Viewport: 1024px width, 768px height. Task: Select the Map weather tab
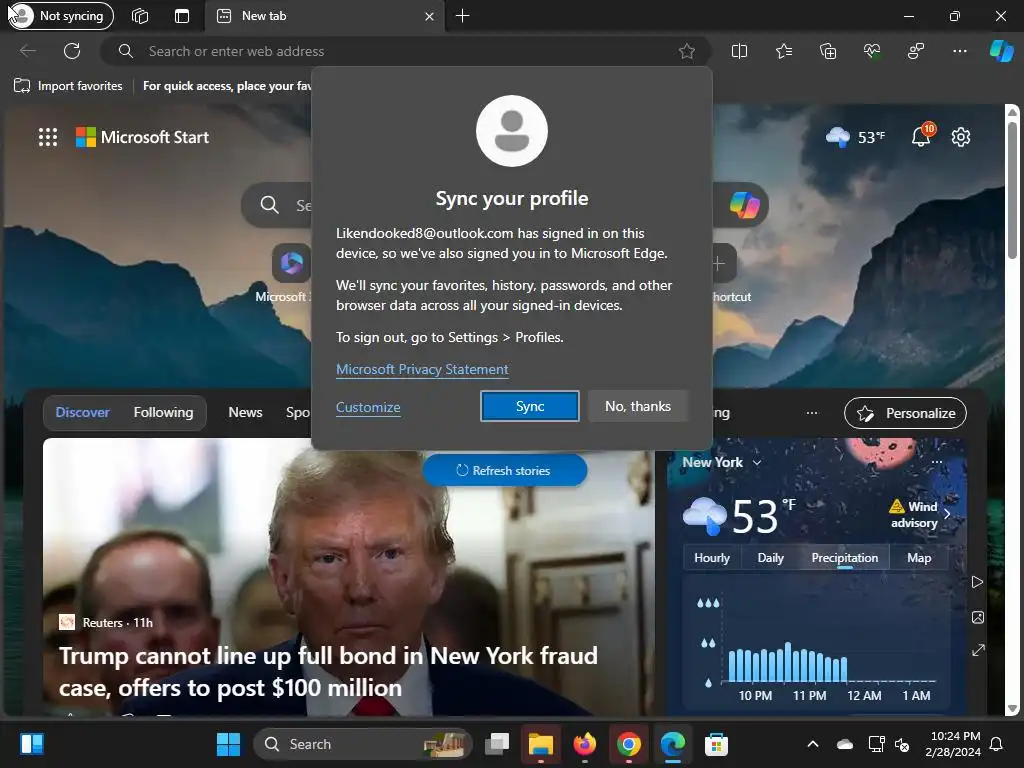pyautogui.click(x=919, y=558)
